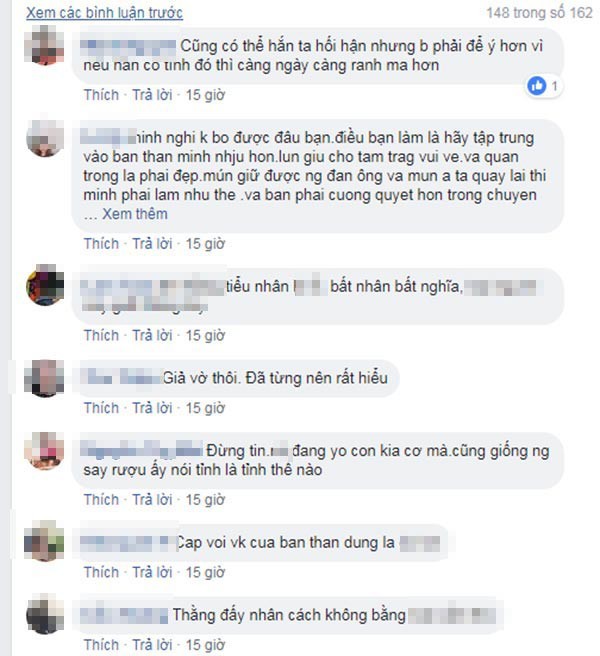The image size is (600, 656).
Task: Open 'Xem các bình luận trước' link
Action: click(105, 13)
